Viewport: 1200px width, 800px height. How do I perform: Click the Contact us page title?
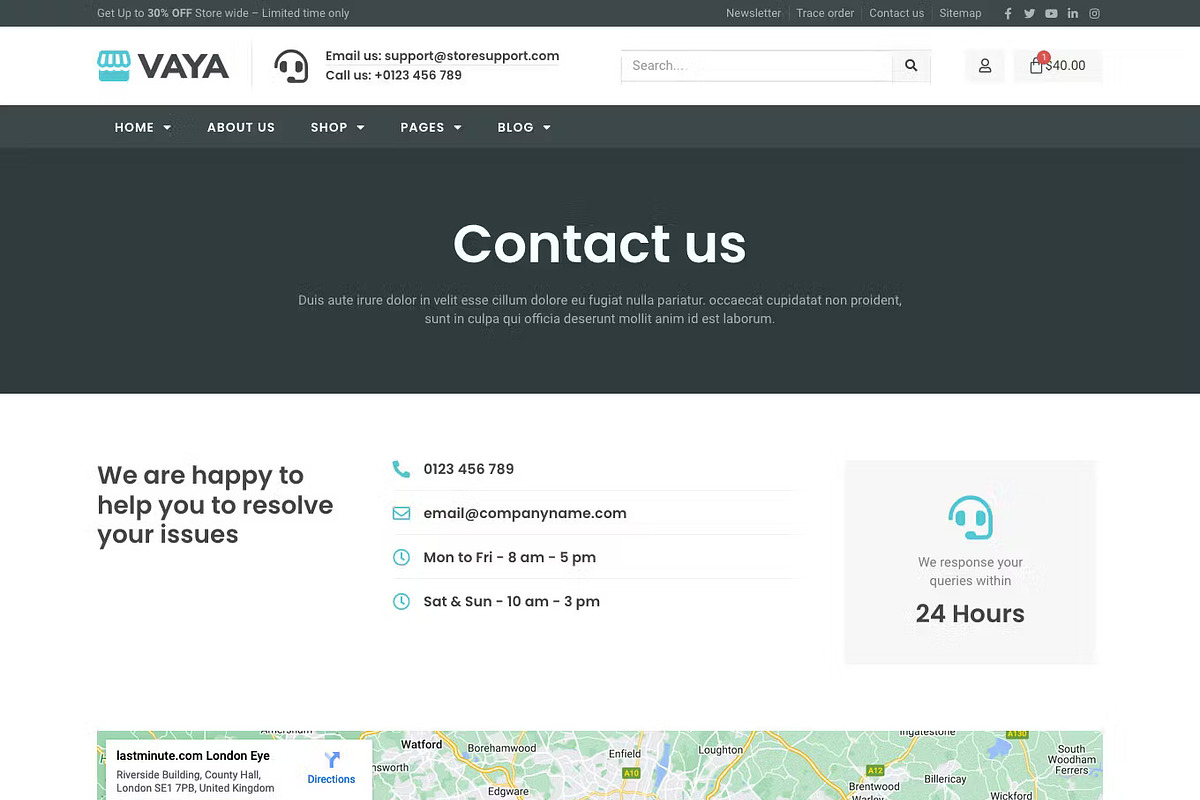[600, 243]
